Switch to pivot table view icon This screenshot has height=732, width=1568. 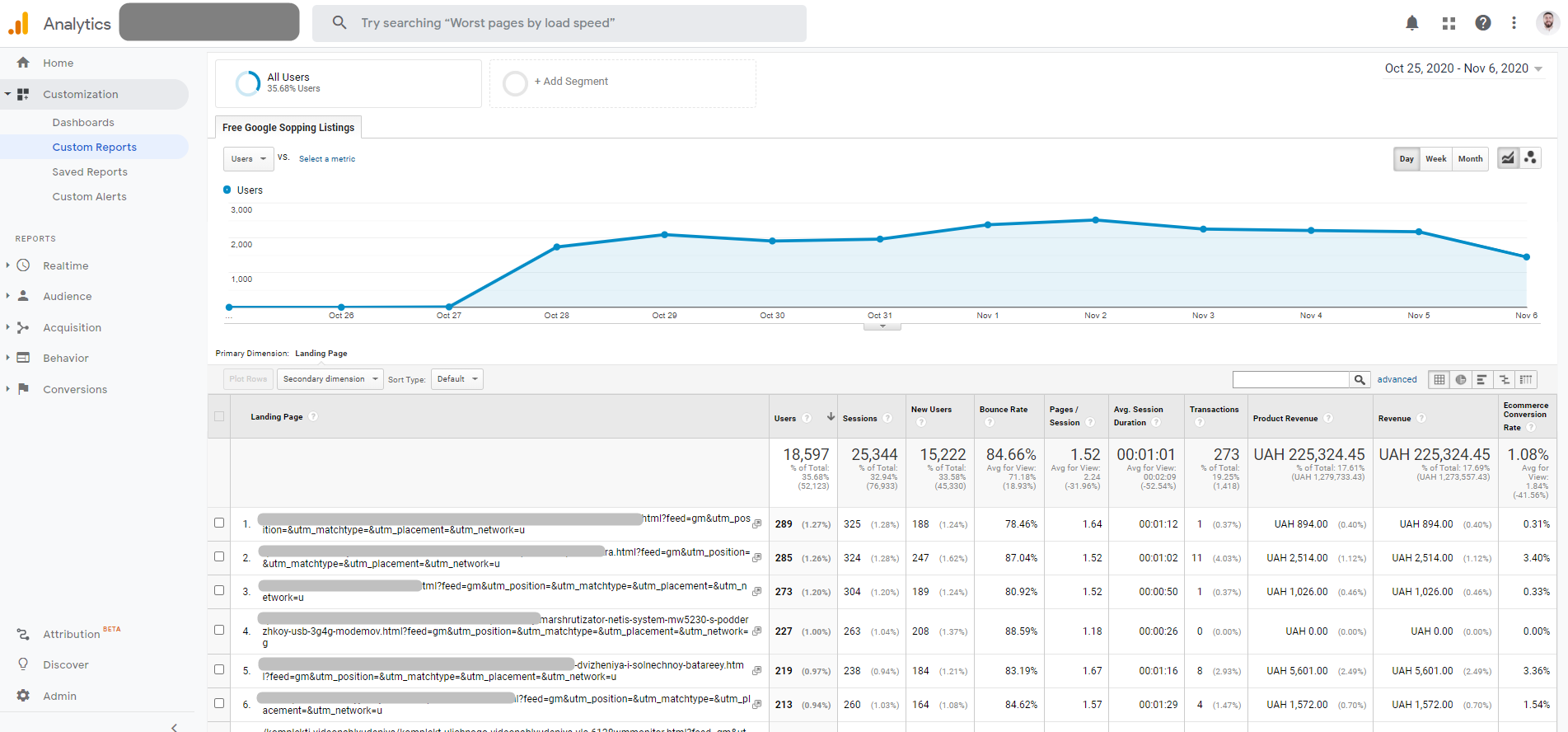point(1526,379)
